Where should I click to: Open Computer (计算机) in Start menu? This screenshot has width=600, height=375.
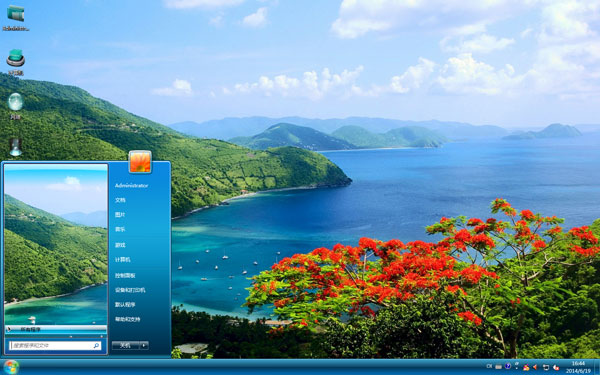pyautogui.click(x=122, y=260)
